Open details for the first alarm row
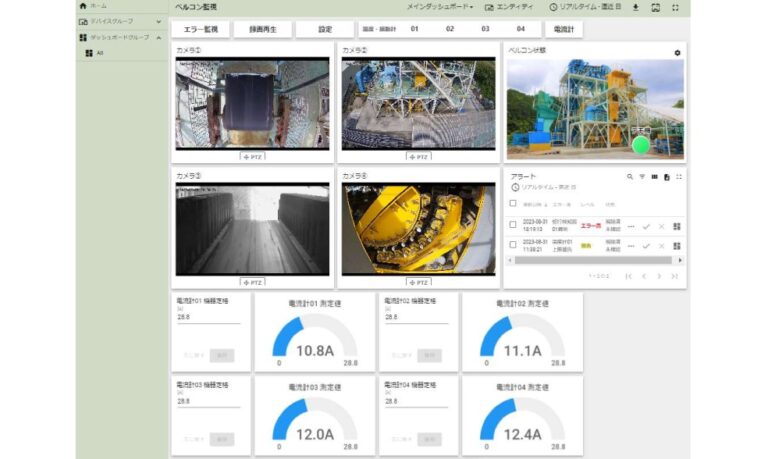The image size is (768, 459). [631, 226]
